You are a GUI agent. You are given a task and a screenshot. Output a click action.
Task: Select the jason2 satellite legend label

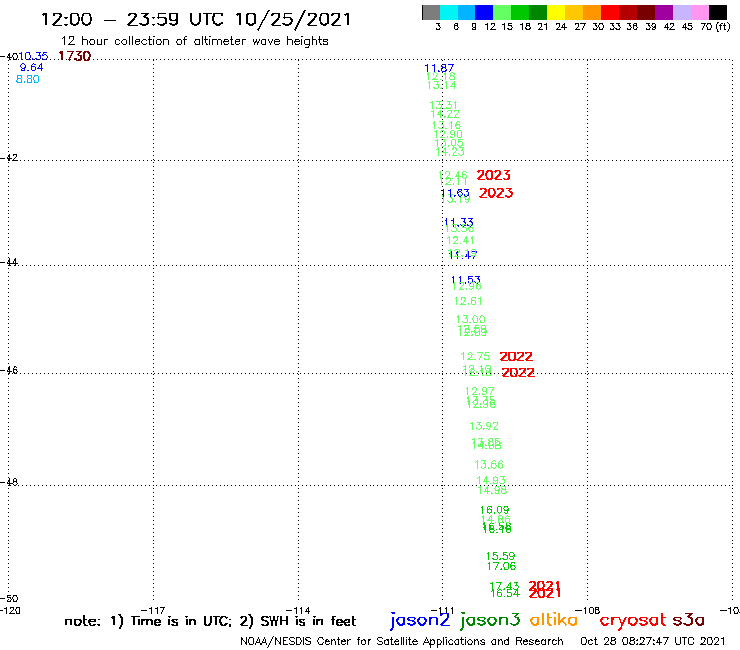coord(420,620)
